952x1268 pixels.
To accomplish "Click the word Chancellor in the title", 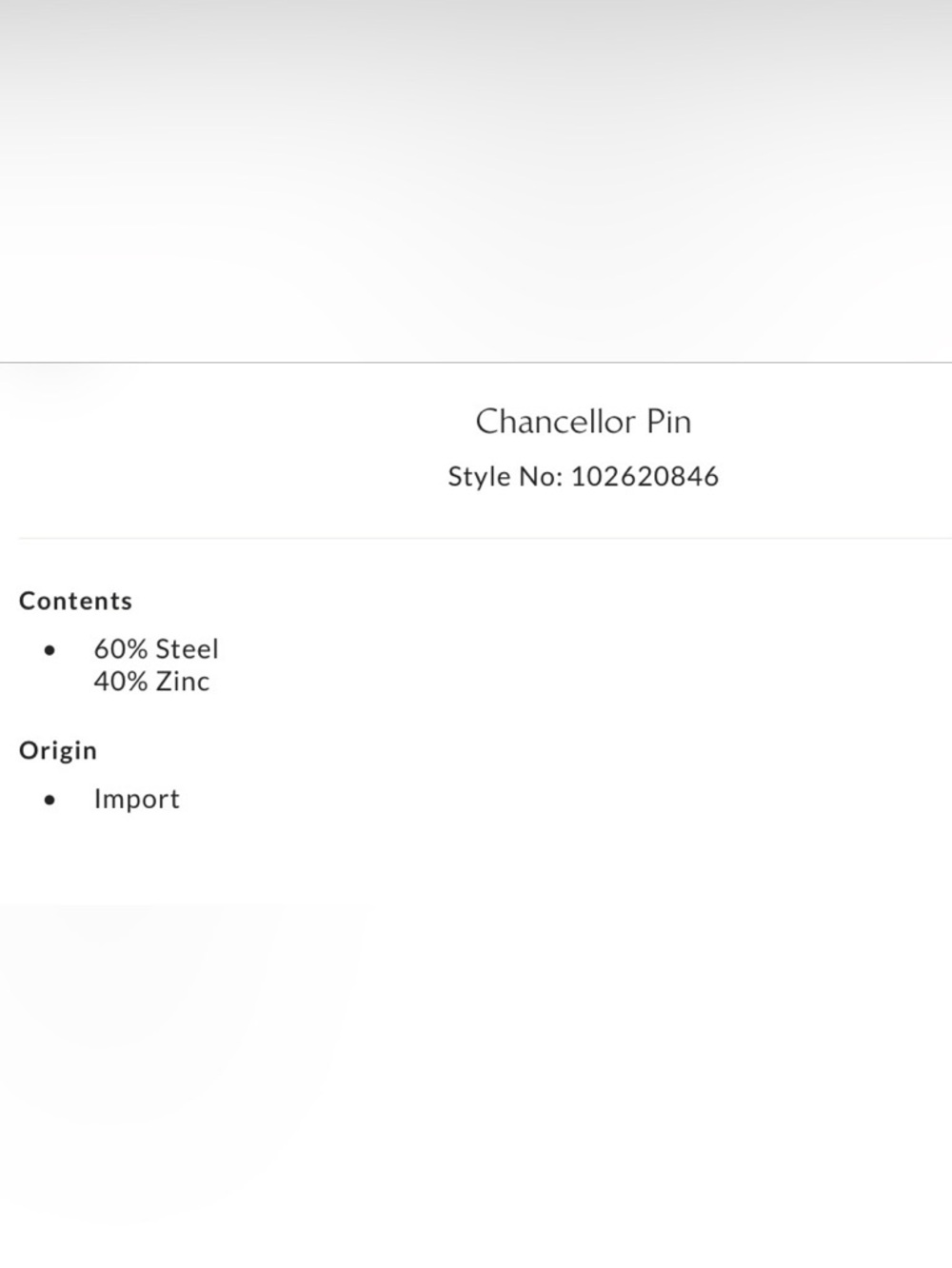I will point(555,421).
